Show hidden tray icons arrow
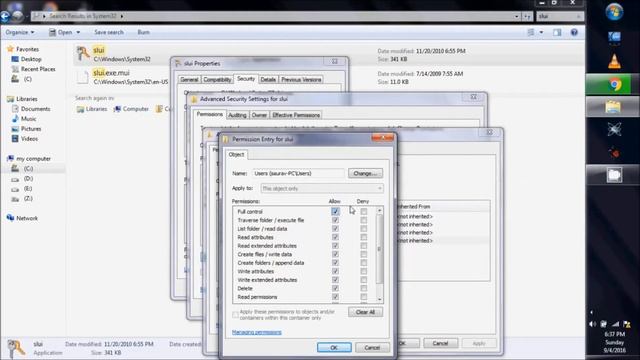 [x=591, y=312]
